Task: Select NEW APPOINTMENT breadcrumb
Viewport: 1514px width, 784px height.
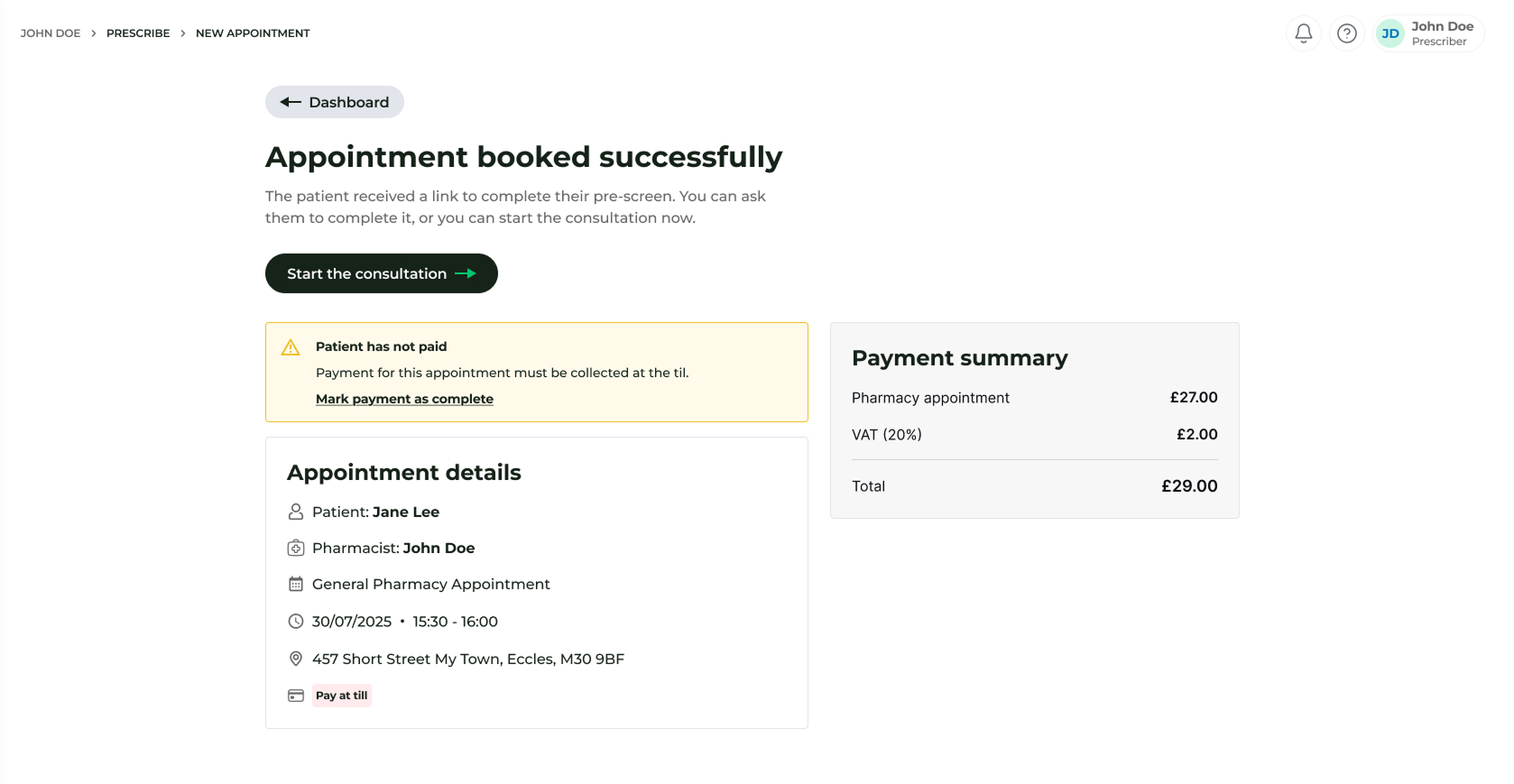Action: tap(253, 33)
